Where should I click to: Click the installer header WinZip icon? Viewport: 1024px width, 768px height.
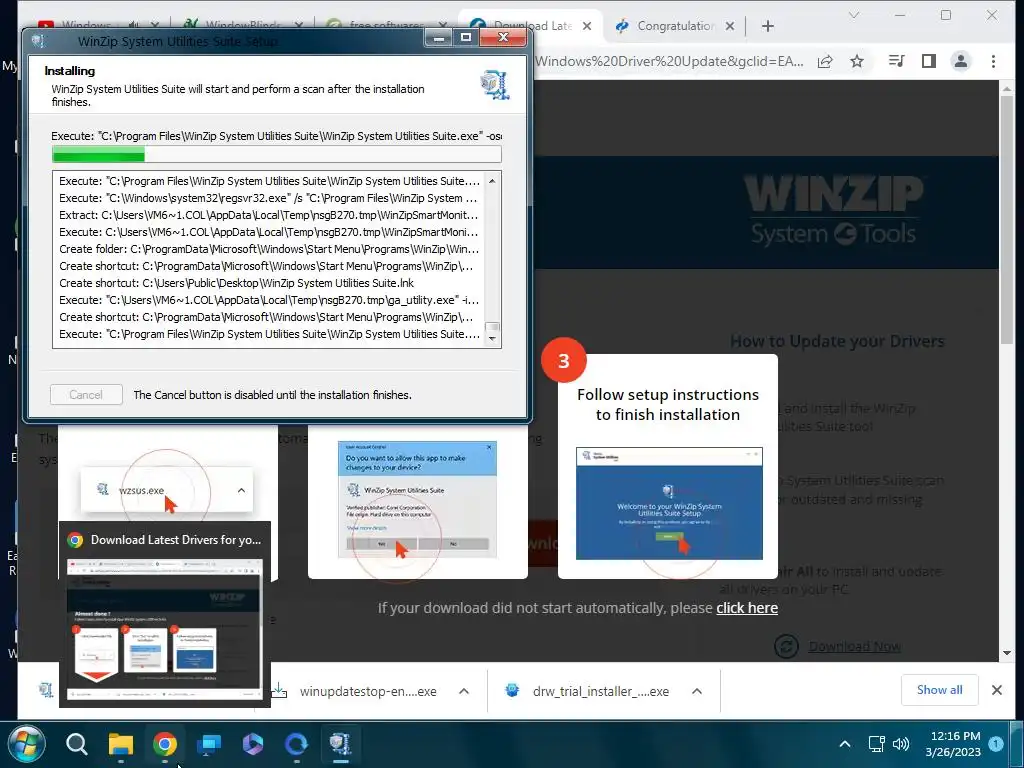point(494,85)
